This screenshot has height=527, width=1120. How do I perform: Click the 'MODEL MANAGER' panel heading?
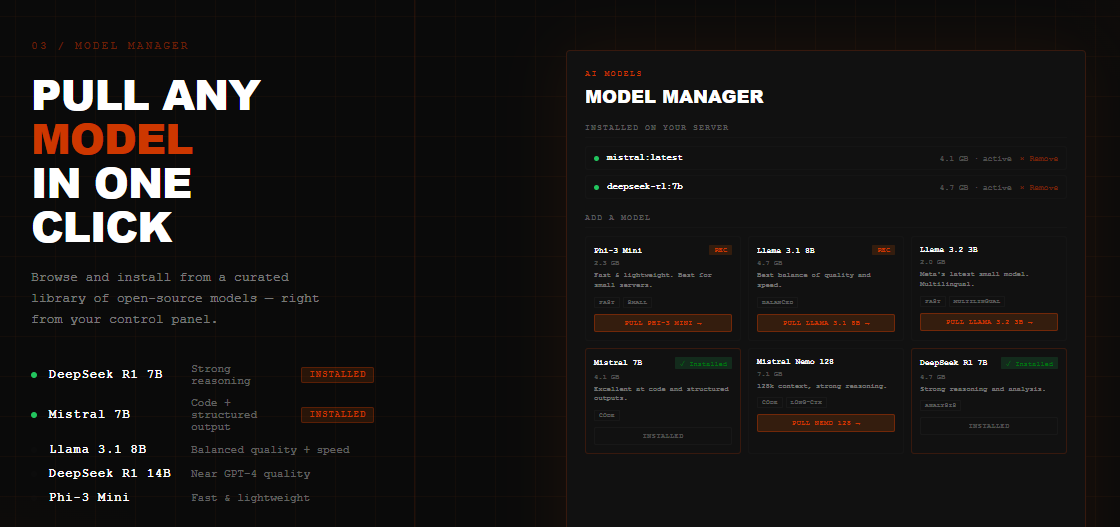point(674,97)
